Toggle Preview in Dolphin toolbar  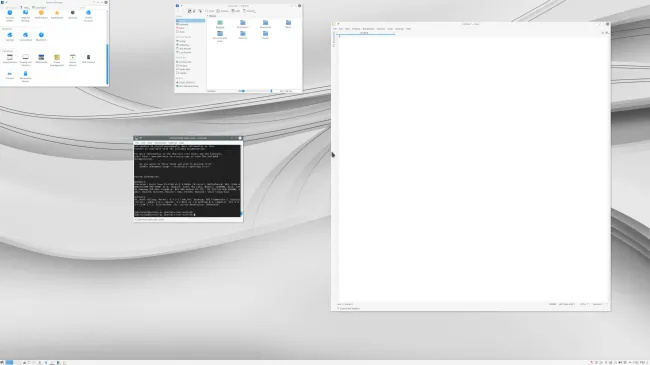click(x=223, y=11)
